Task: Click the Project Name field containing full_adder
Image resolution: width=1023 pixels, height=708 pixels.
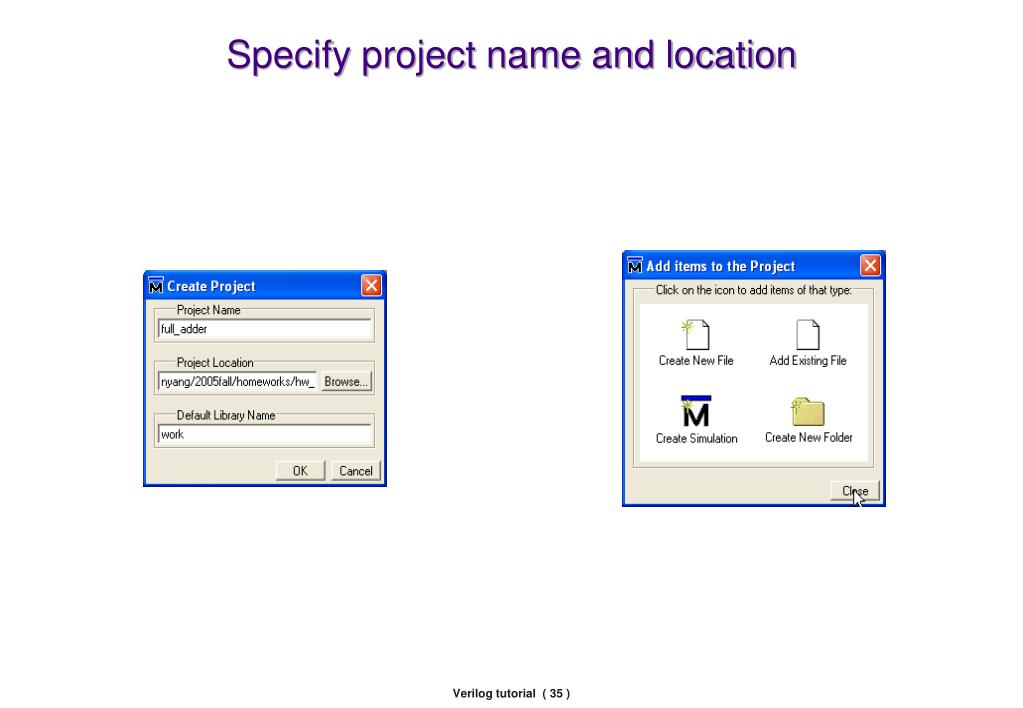Action: 265,329
